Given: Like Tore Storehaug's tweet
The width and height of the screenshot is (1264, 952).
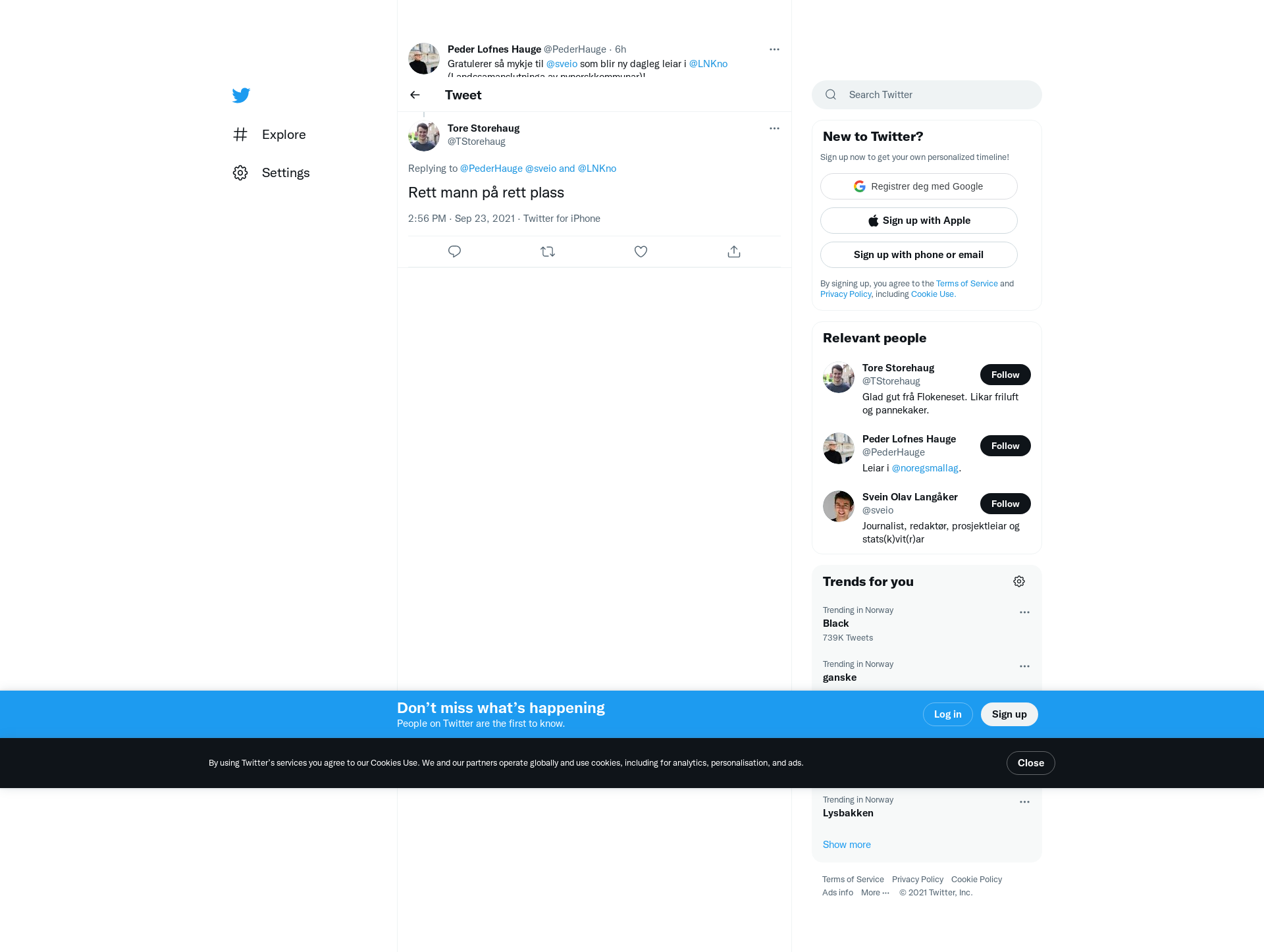Looking at the screenshot, I should (641, 251).
